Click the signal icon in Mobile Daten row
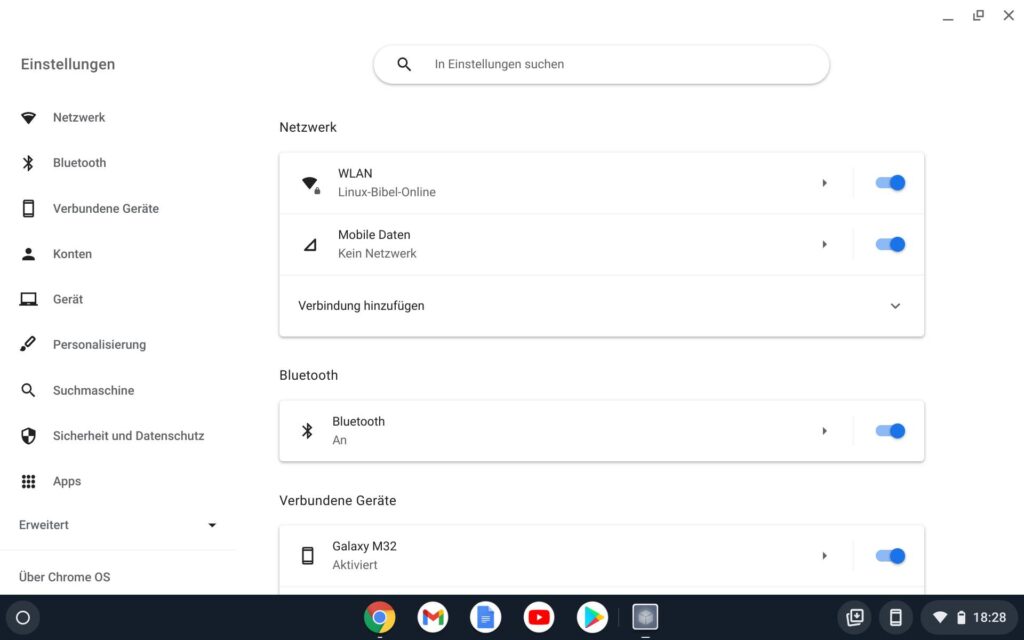Viewport: 1024px width, 640px height. [310, 245]
